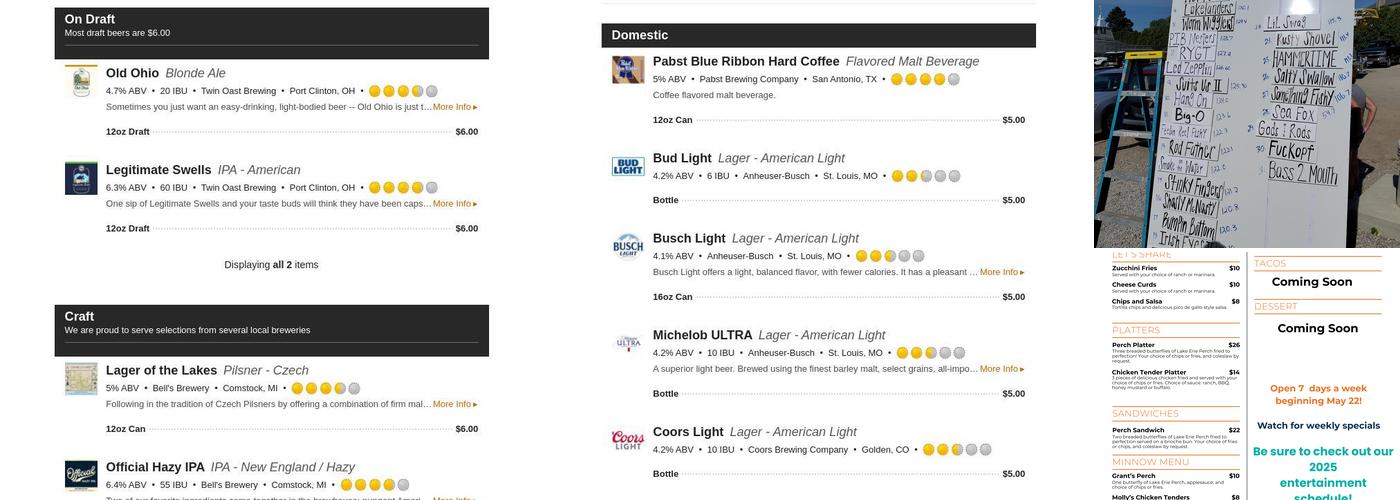Image resolution: width=1400 pixels, height=500 pixels.
Task: Expand More Info for Michelob ULTRA
Action: pyautogui.click(x=1002, y=369)
